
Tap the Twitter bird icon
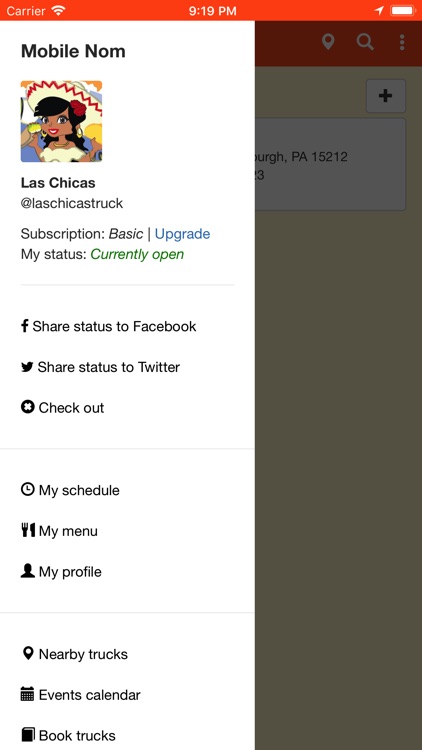(x=27, y=367)
